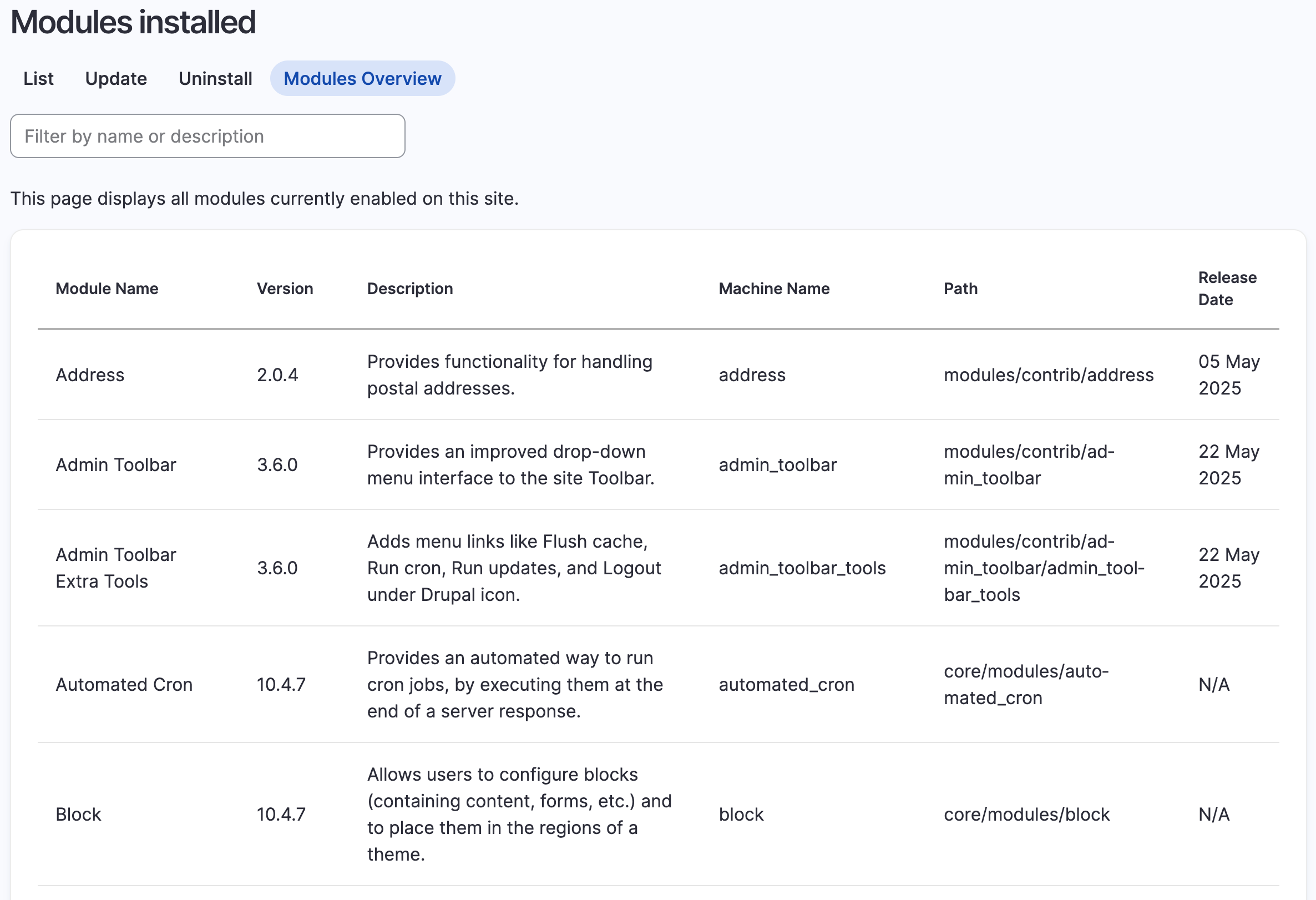1316x900 pixels.
Task: Select the Address module row
Action: (x=89, y=375)
